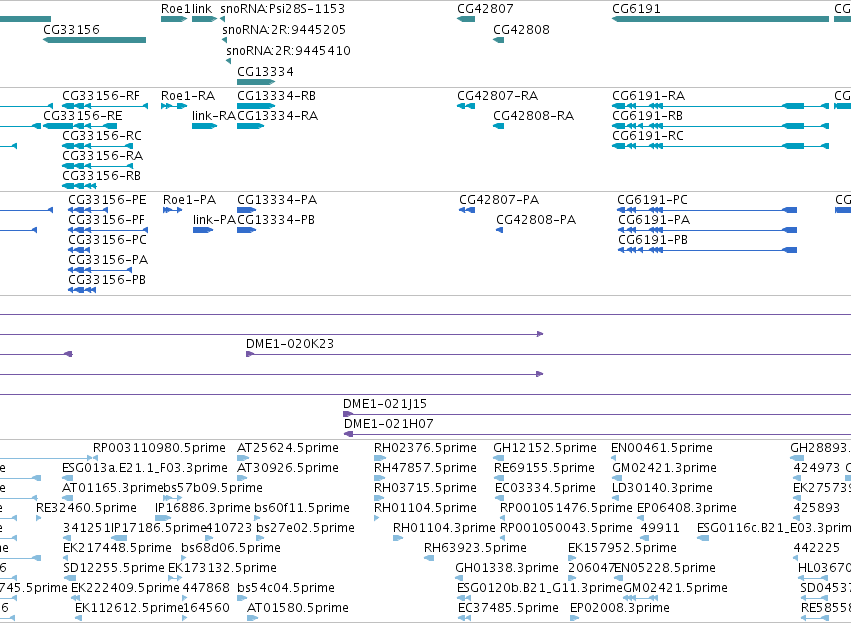851x623 pixels.
Task: Open EST AT30926.5prime
Action: point(288,468)
